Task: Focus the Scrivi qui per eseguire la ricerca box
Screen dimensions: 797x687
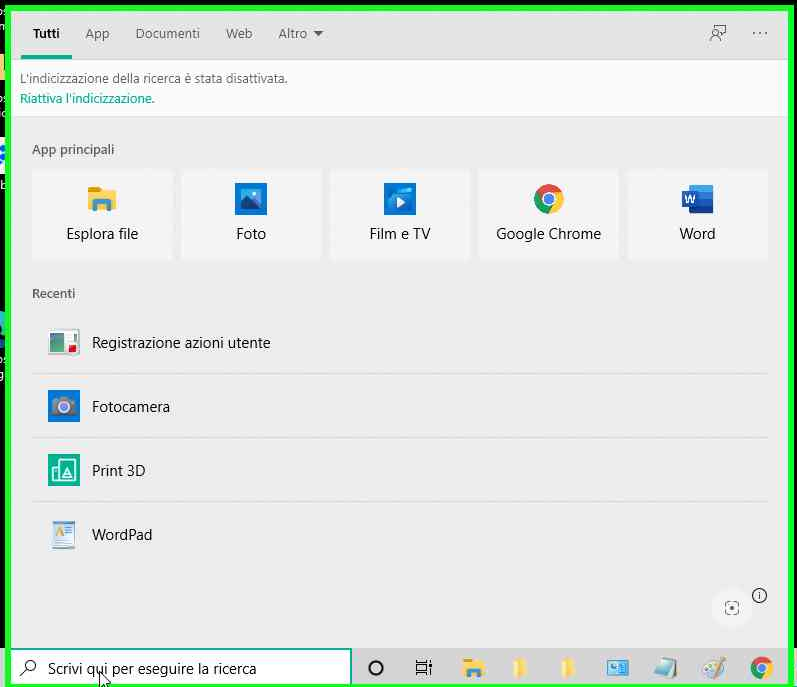Action: click(x=180, y=668)
